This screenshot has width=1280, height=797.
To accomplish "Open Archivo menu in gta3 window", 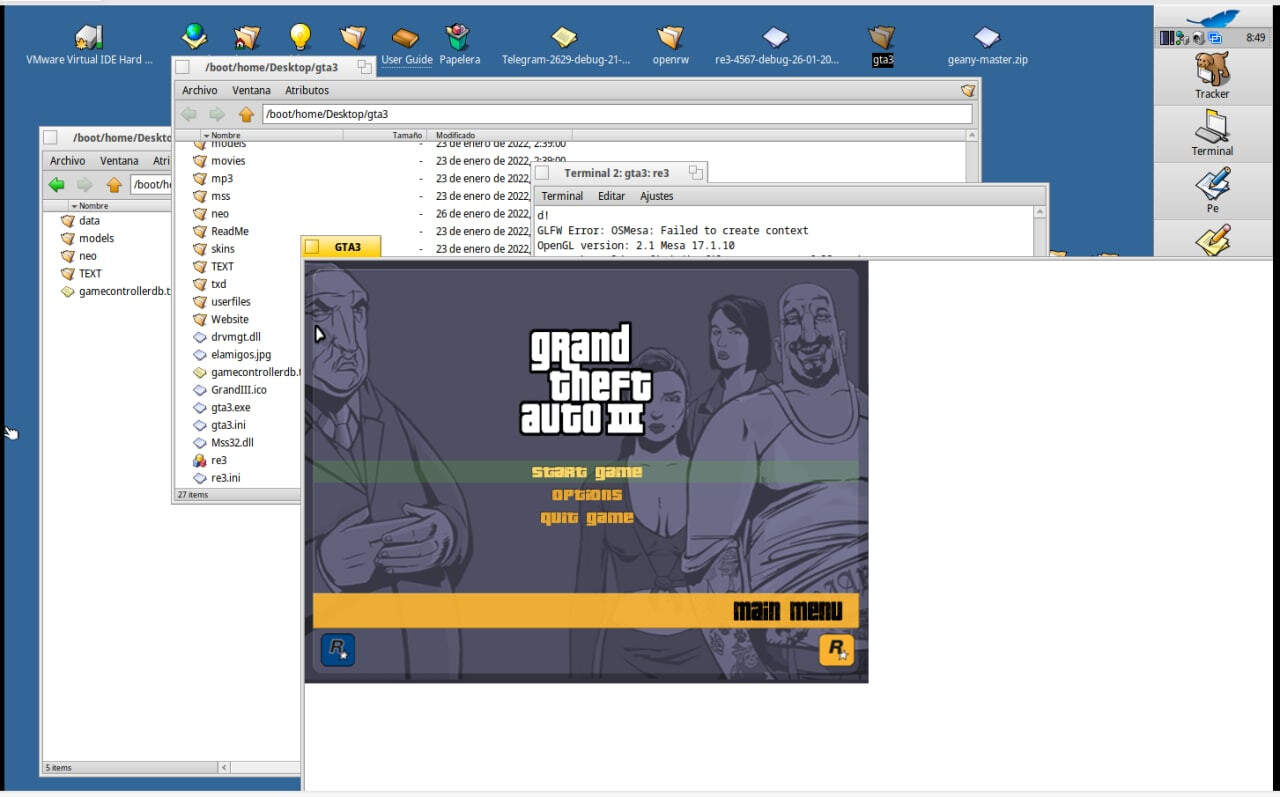I will click(x=199, y=90).
